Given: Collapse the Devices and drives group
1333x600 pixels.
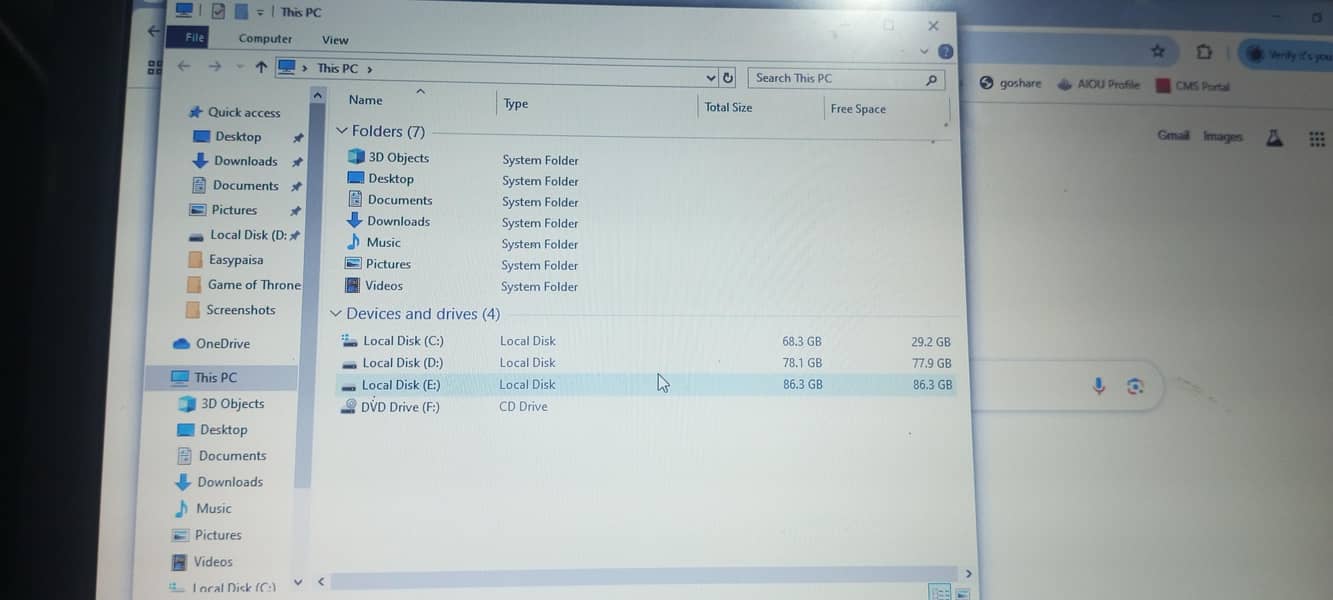Looking at the screenshot, I should click(336, 314).
